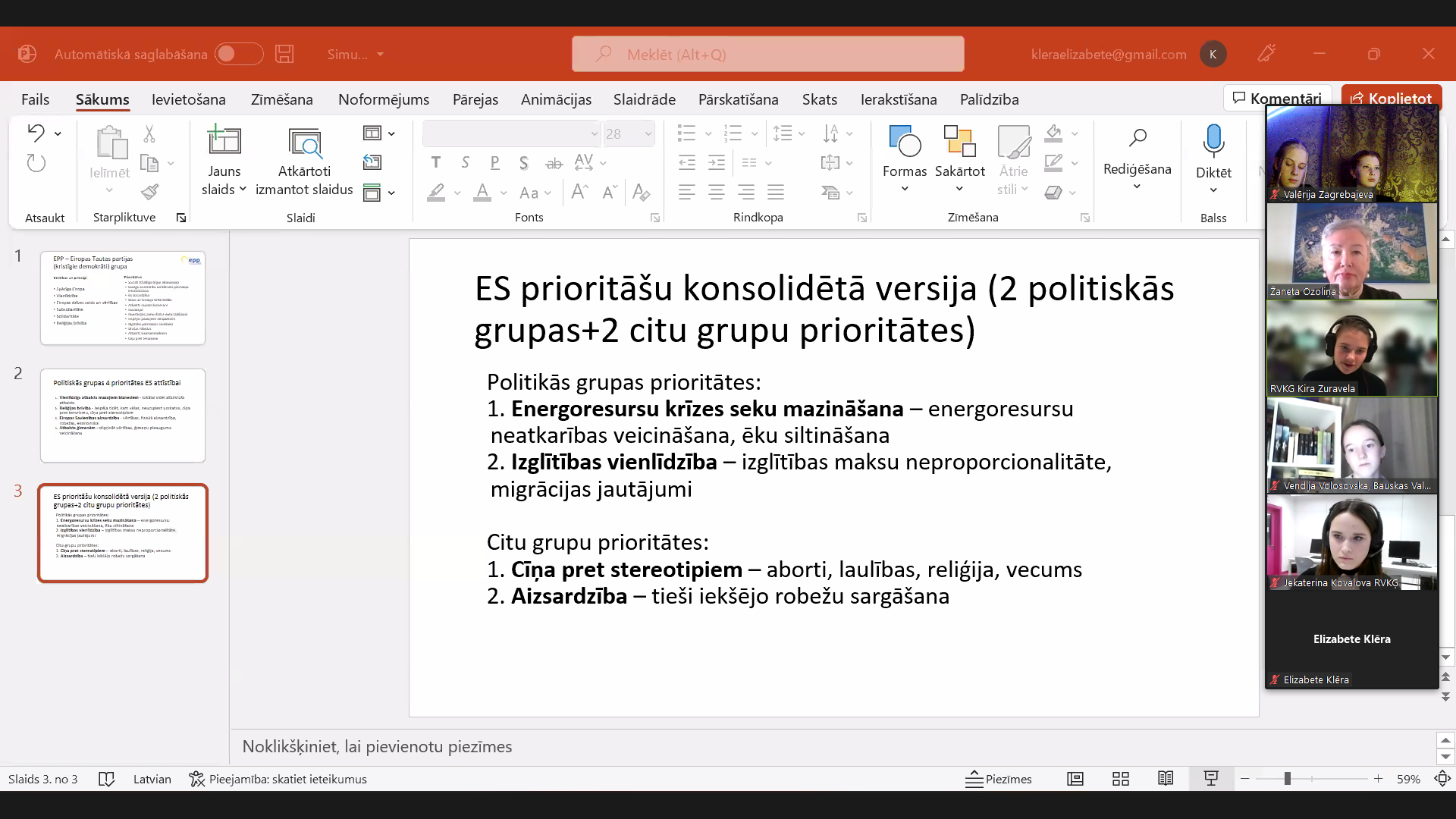Expand the Undo history dropdown arrow
This screenshot has width=1456, height=819.
[58, 133]
